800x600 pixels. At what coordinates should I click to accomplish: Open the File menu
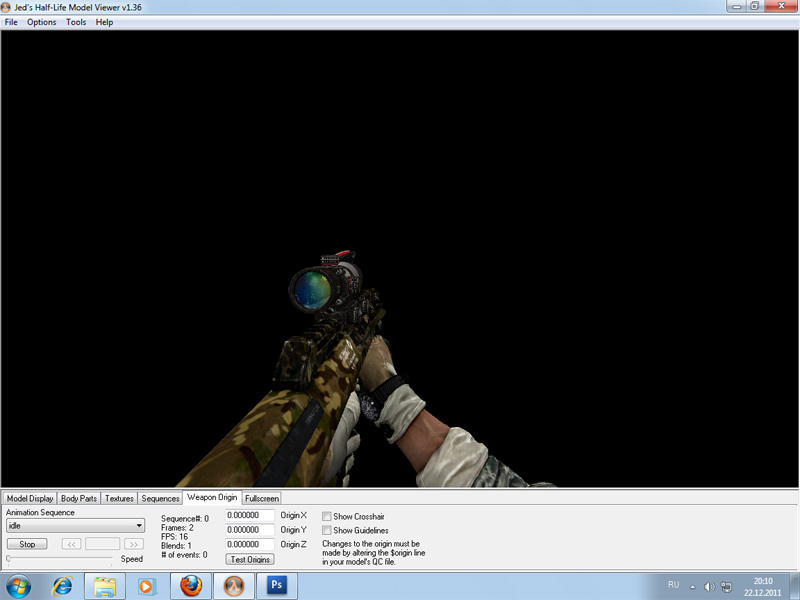pyautogui.click(x=11, y=22)
